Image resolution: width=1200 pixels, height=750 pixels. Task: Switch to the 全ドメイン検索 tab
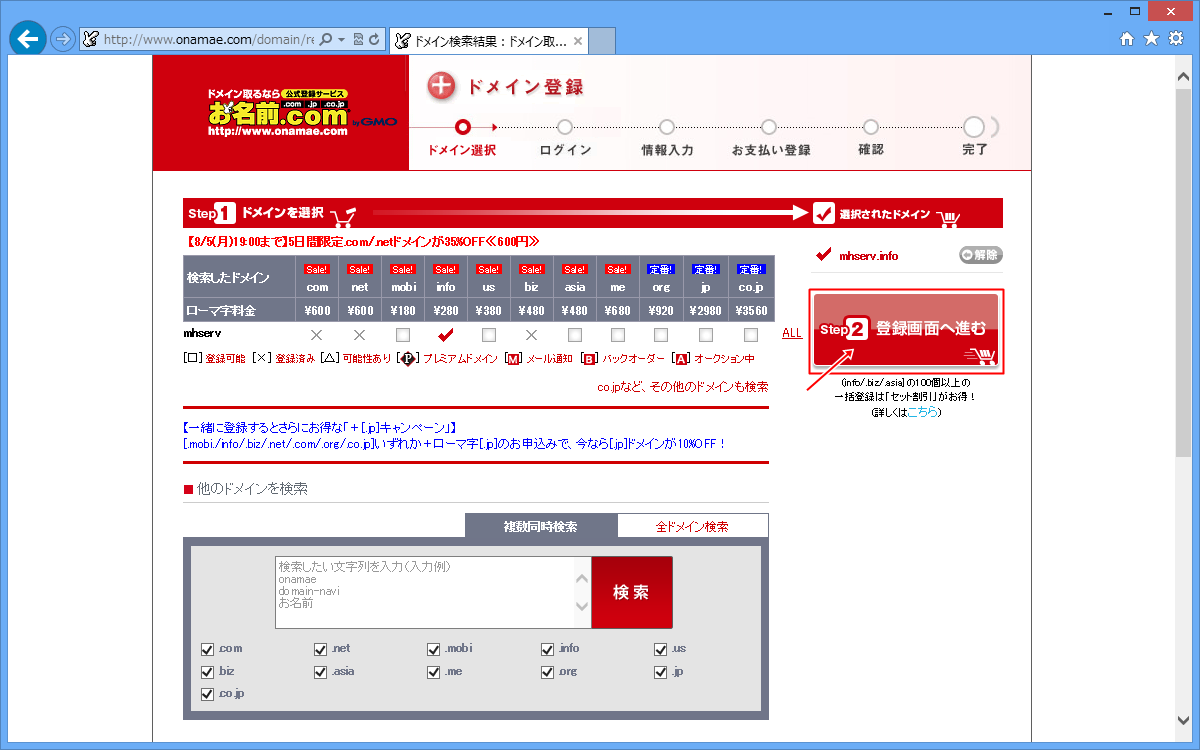coord(692,526)
